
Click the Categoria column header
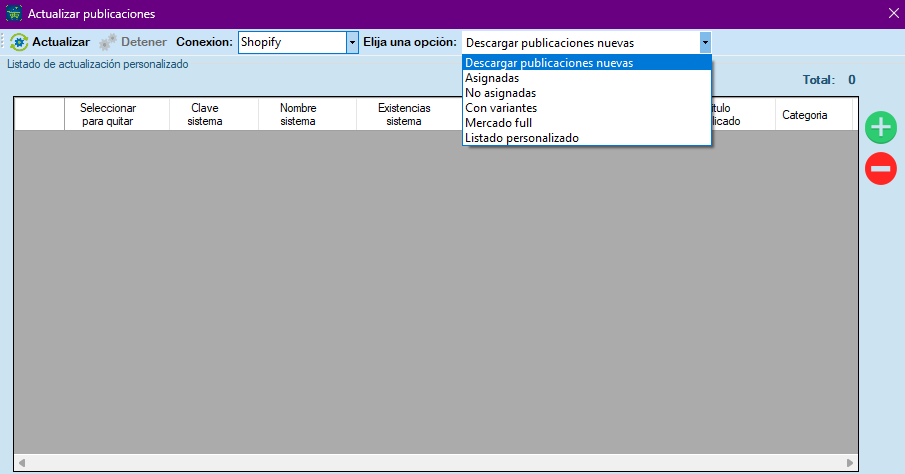(804, 115)
